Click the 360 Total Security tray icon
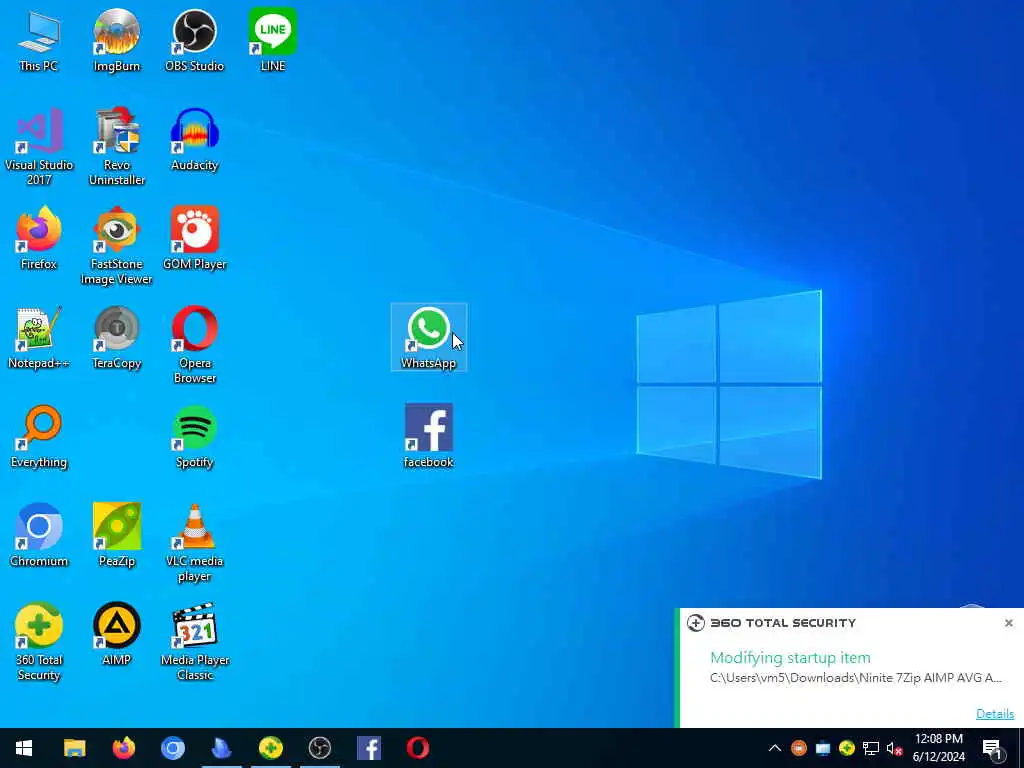The height and width of the screenshot is (768, 1024). click(847, 748)
